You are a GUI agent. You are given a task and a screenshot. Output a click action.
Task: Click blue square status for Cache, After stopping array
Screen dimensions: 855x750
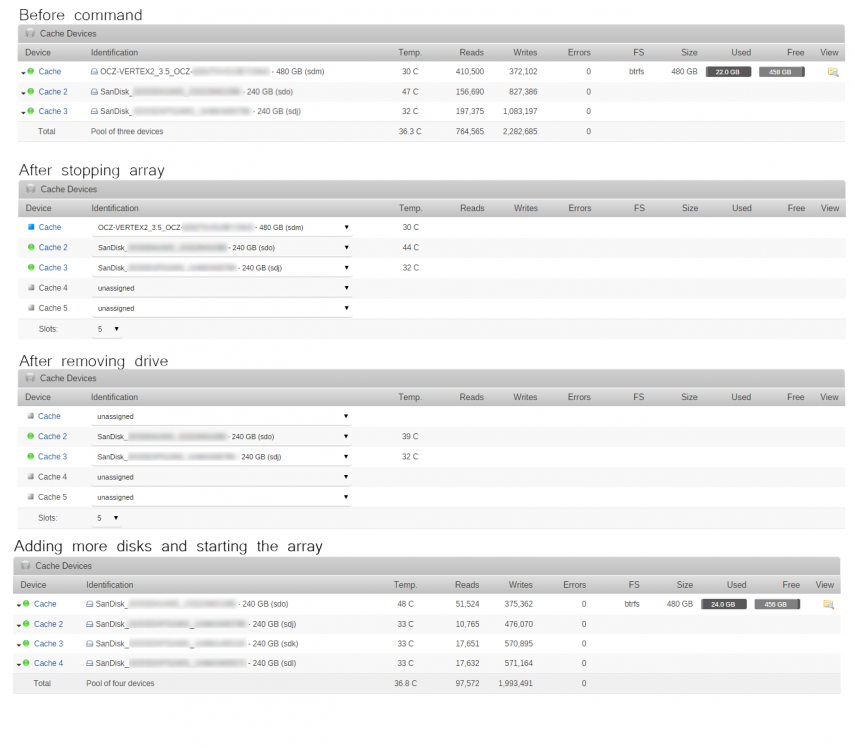pos(31,227)
